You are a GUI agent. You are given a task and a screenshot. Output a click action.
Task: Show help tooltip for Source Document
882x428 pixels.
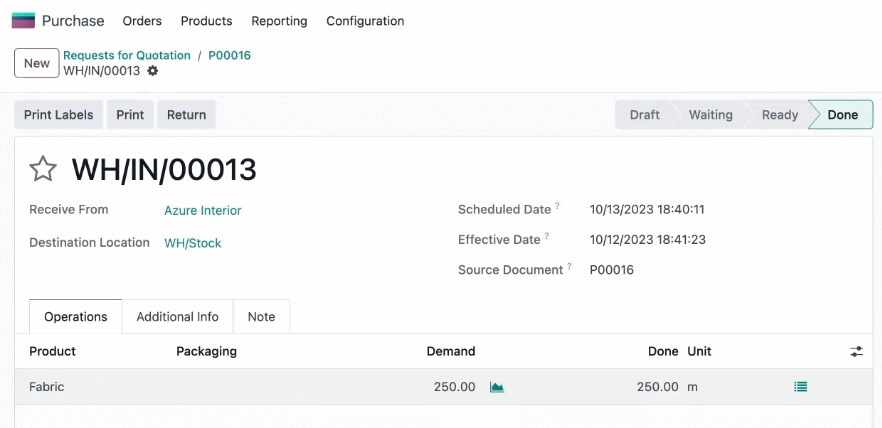pyautogui.click(x=569, y=266)
